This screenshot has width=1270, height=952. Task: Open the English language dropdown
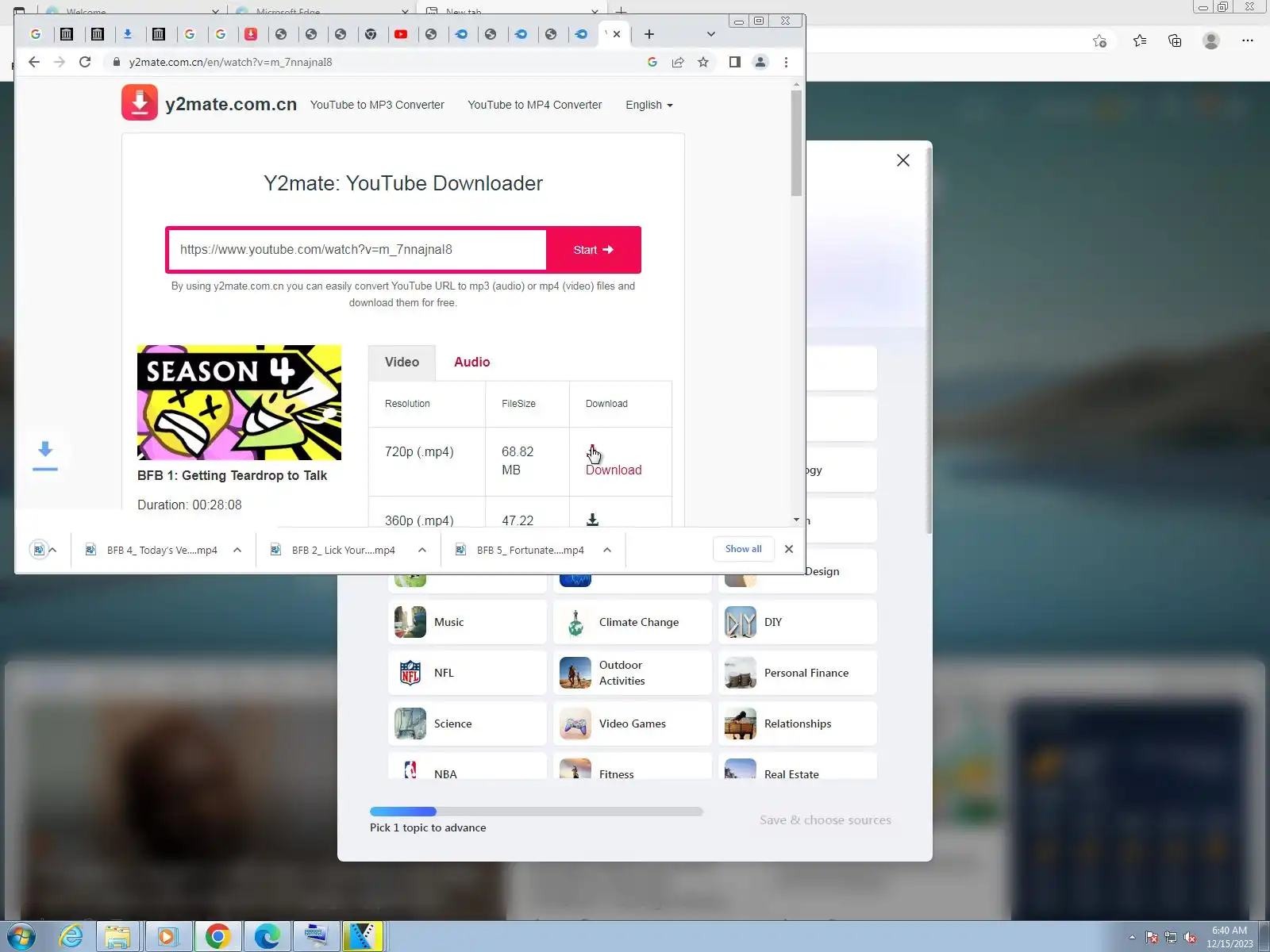pos(648,105)
